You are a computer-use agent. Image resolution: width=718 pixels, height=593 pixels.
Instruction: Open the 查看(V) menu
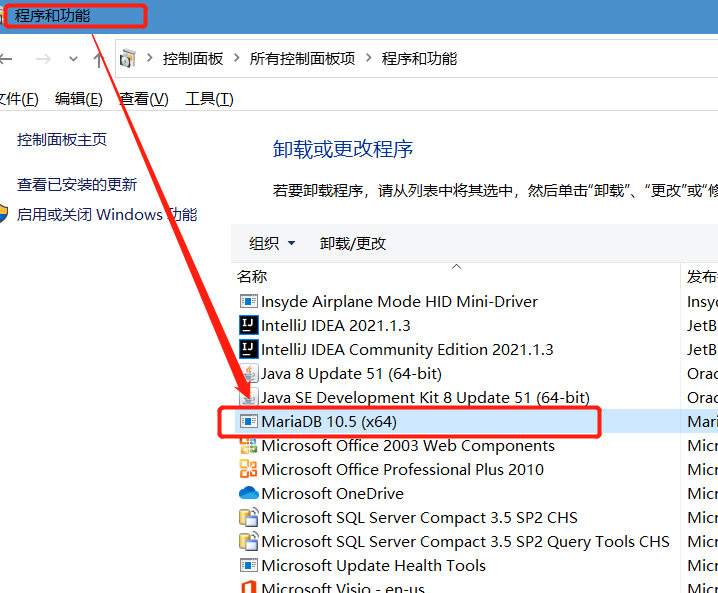tap(144, 99)
